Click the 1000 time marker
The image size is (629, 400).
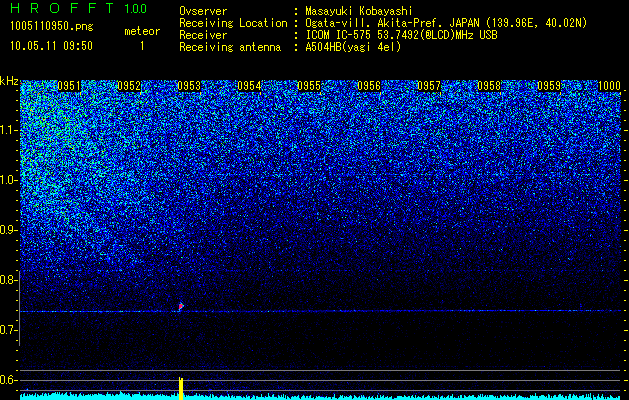[609, 86]
